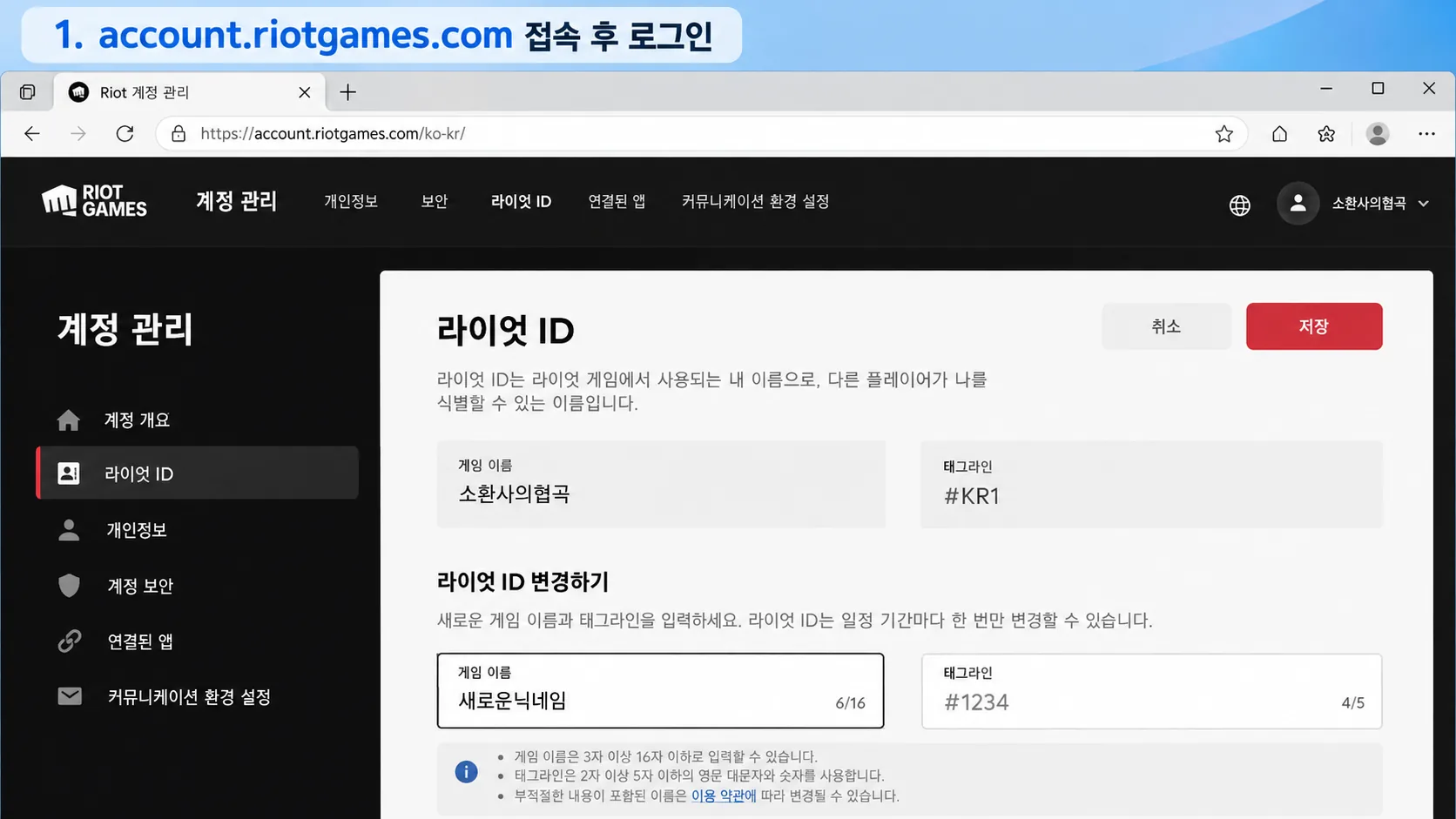Focus the new 태그라인 input field
This screenshot has width=1456, height=819.
click(1151, 691)
